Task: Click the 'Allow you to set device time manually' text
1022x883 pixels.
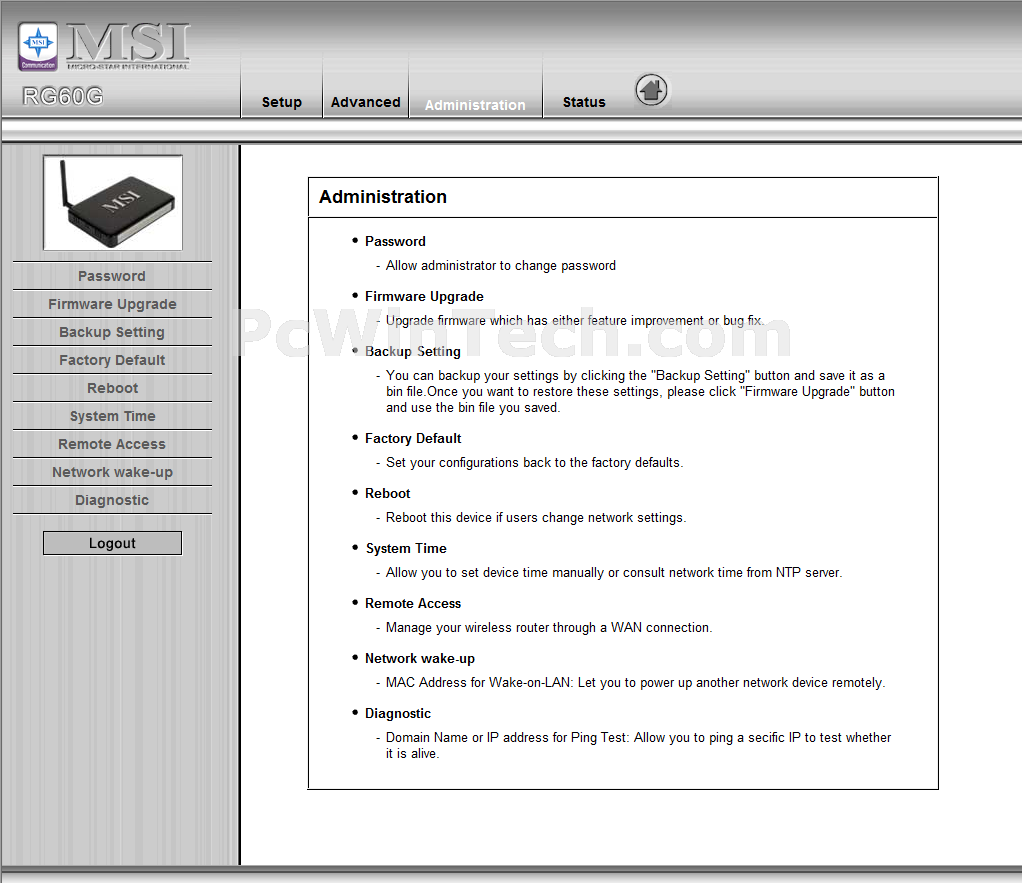Action: click(x=614, y=573)
